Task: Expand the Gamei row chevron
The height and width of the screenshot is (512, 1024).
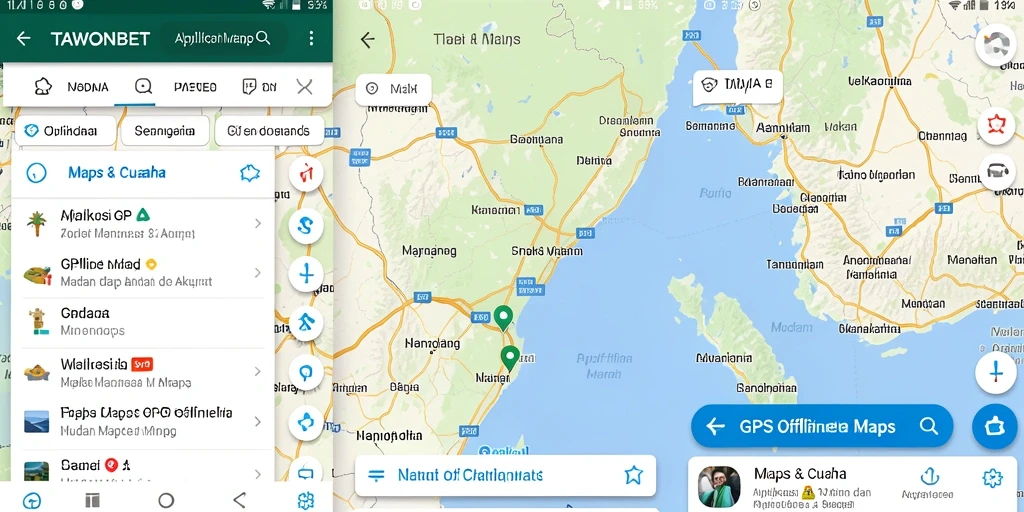Action: (x=258, y=473)
